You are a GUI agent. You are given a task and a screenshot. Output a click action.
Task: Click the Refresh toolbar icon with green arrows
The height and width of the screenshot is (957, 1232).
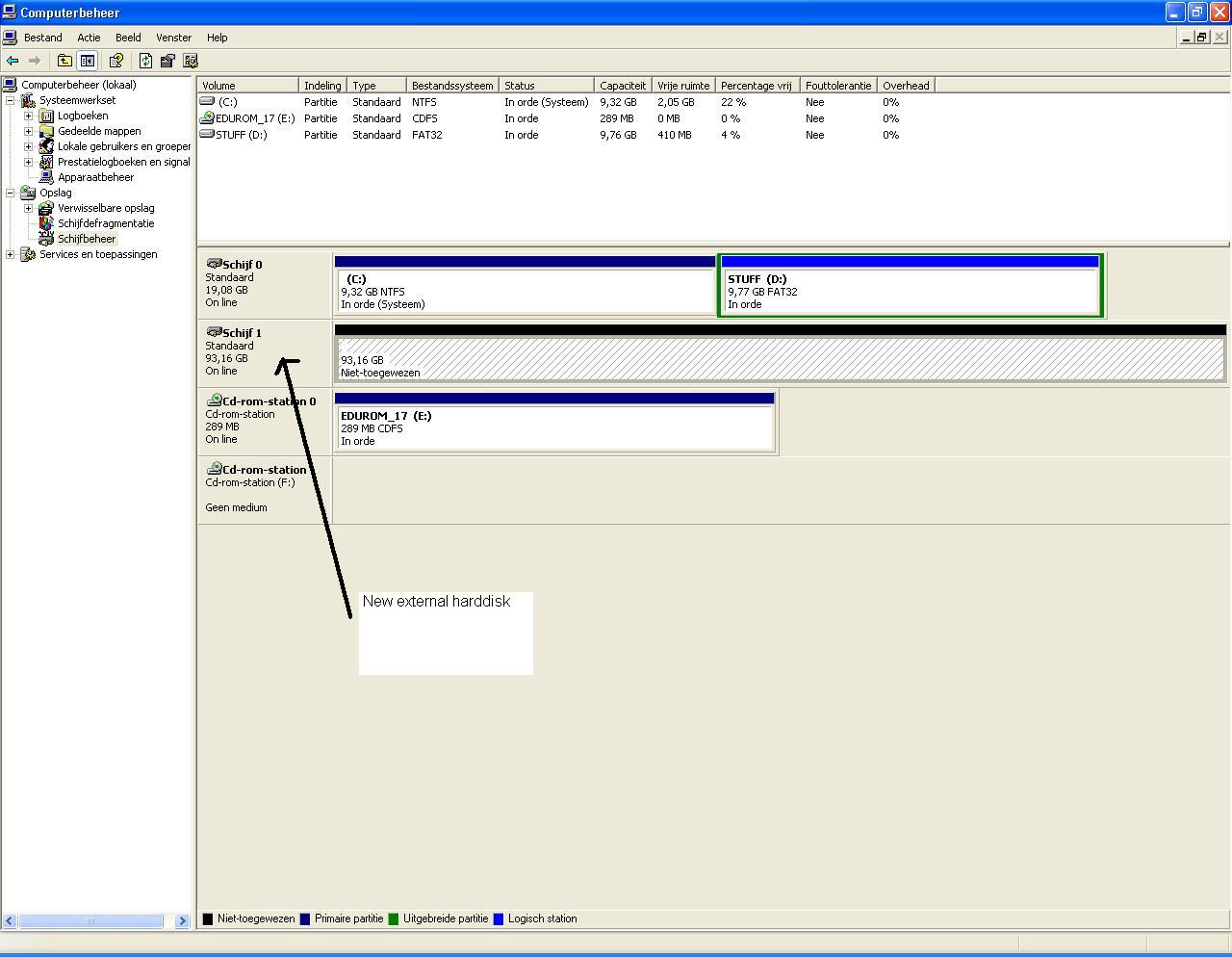tap(145, 61)
